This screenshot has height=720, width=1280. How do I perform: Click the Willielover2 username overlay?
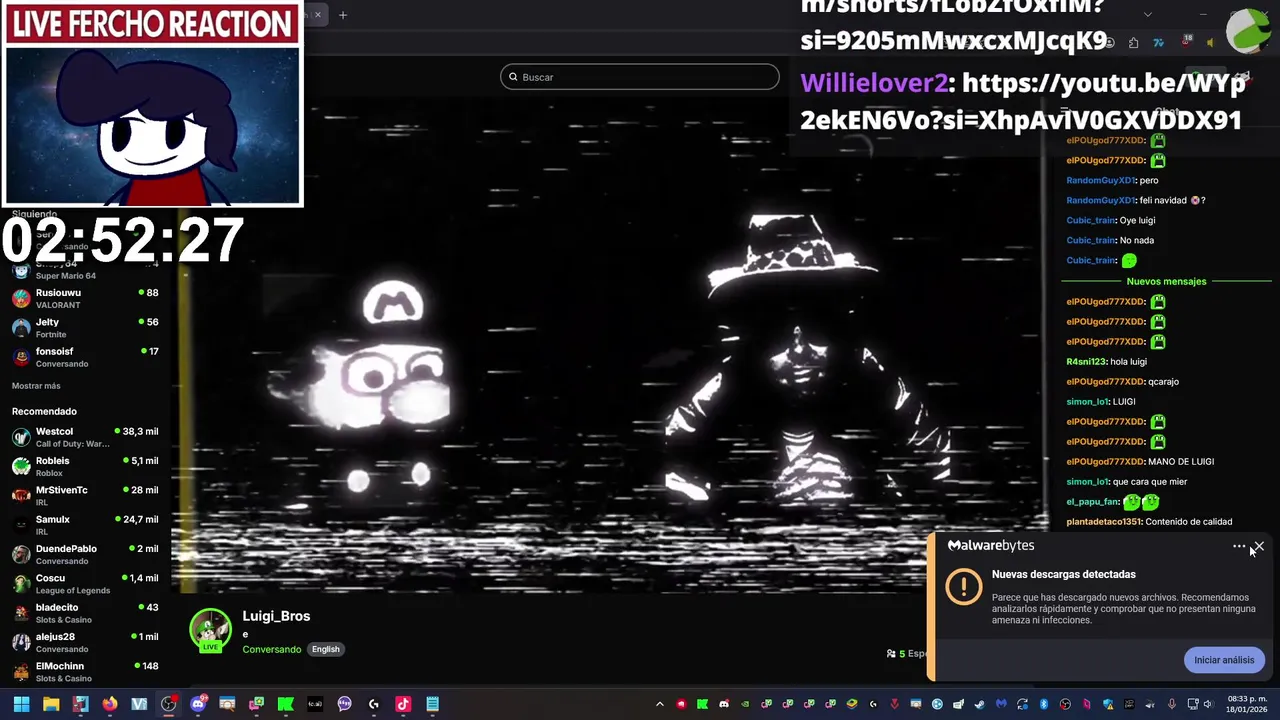(x=874, y=83)
